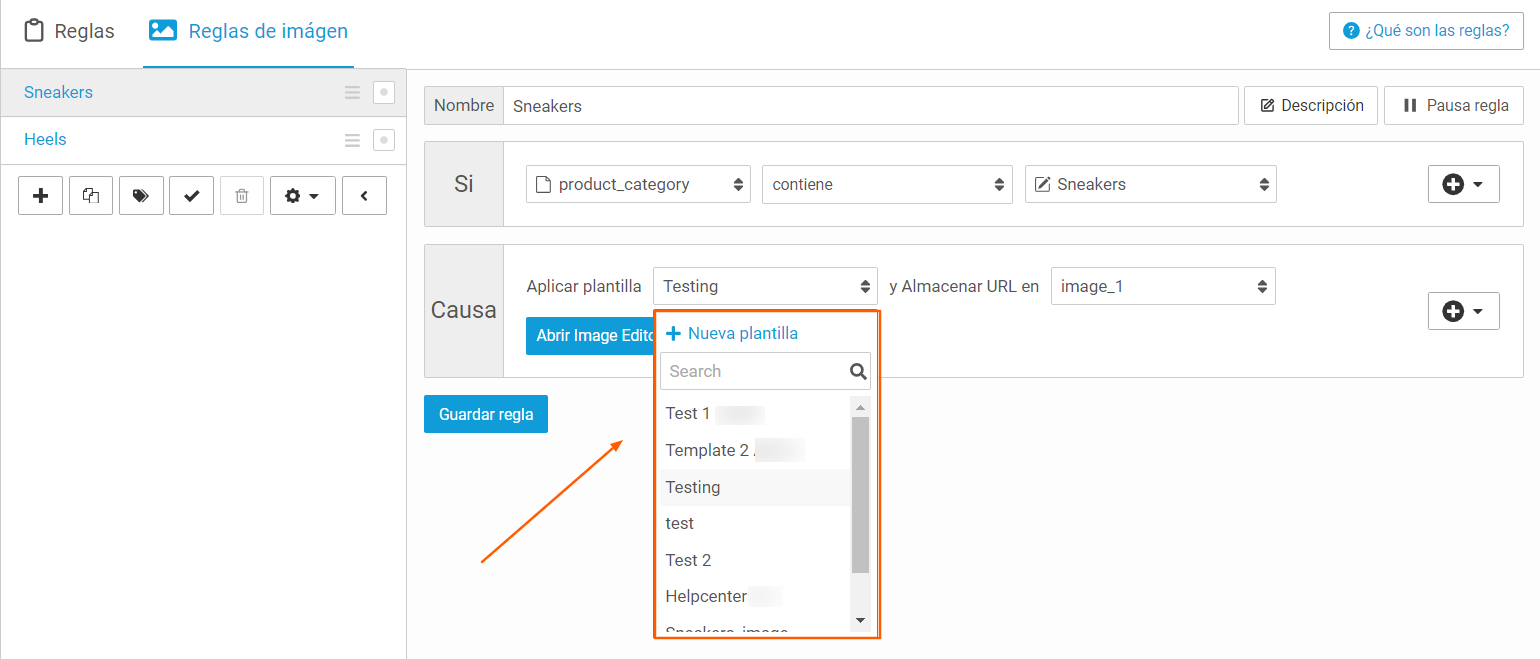1540x659 pixels.
Task: Click the trash icon to delete rule
Action: click(x=241, y=196)
